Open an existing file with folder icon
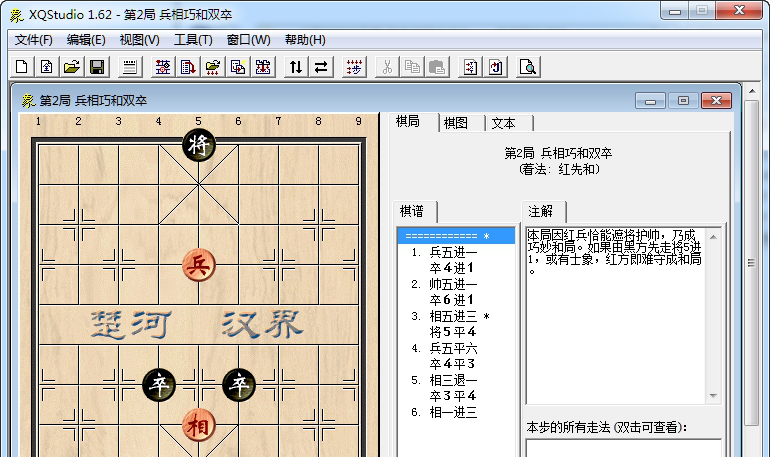Viewport: 770px width, 475px height. click(x=72, y=67)
